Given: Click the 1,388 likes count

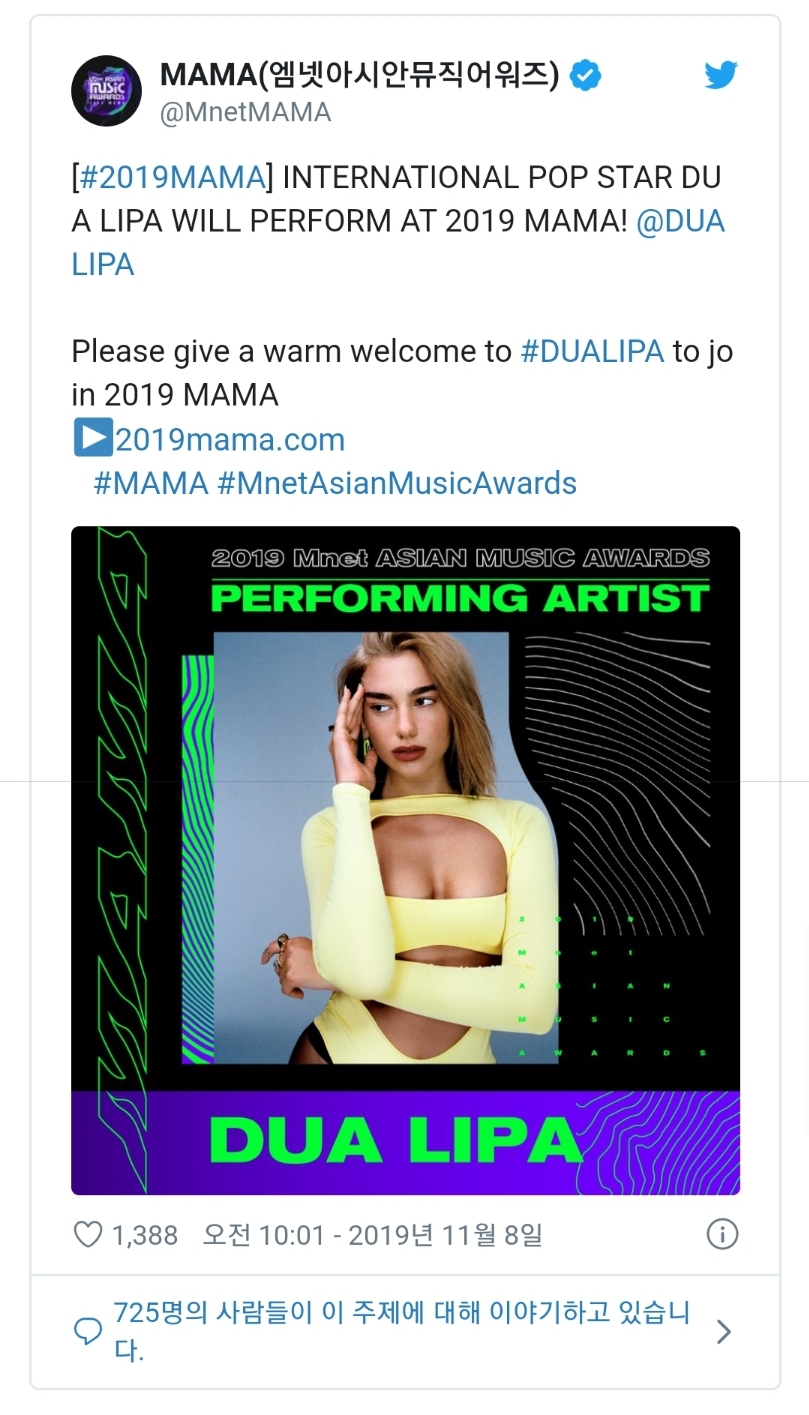Looking at the screenshot, I should click(145, 1236).
